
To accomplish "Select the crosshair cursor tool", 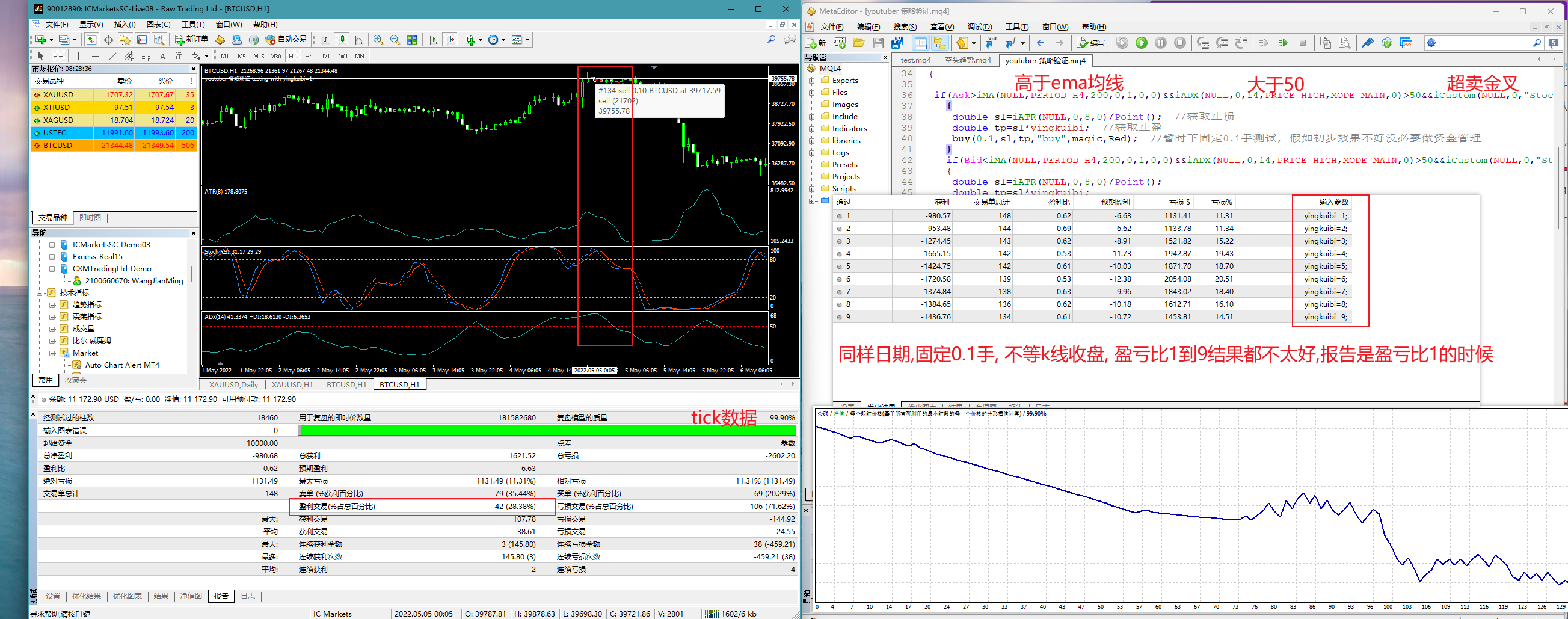I will coord(58,56).
